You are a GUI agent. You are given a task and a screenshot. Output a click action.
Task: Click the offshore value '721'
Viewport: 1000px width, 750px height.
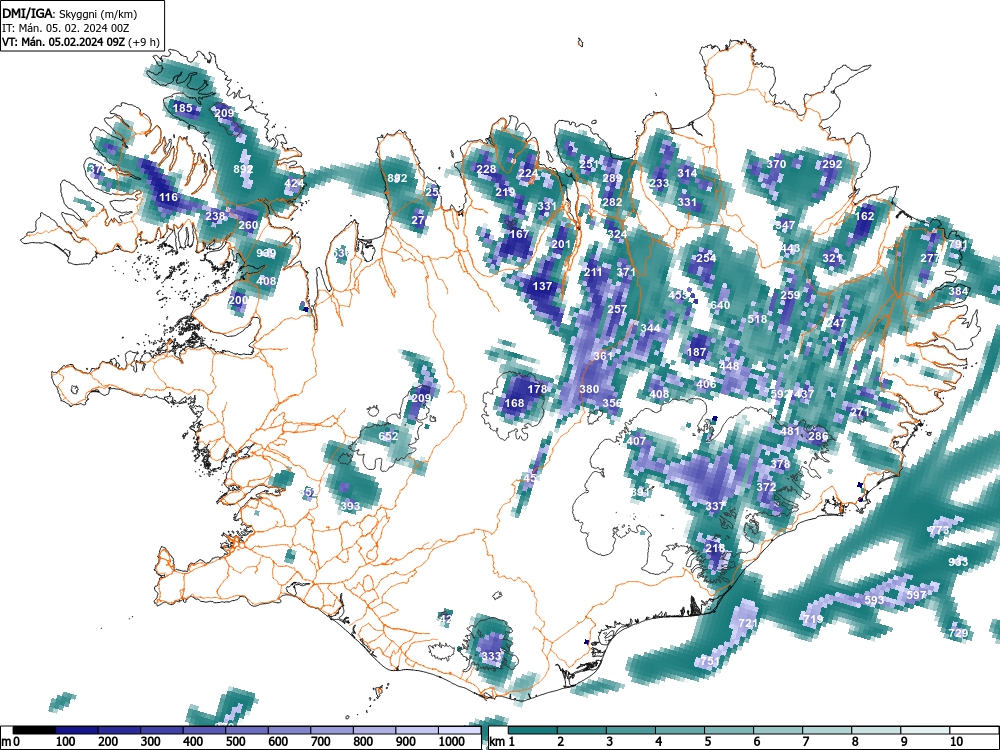(x=748, y=623)
